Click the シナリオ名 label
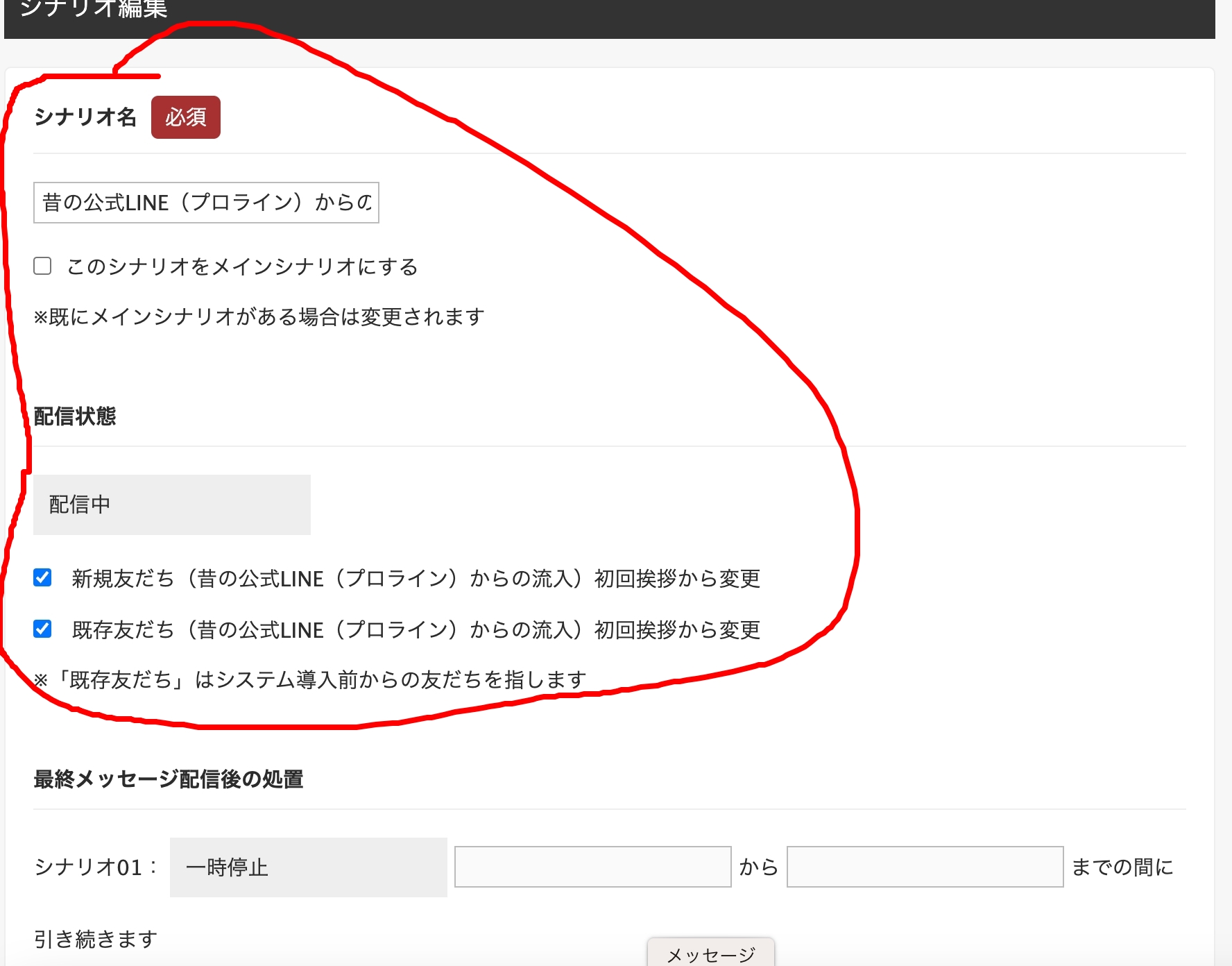The image size is (1232, 966). click(85, 117)
